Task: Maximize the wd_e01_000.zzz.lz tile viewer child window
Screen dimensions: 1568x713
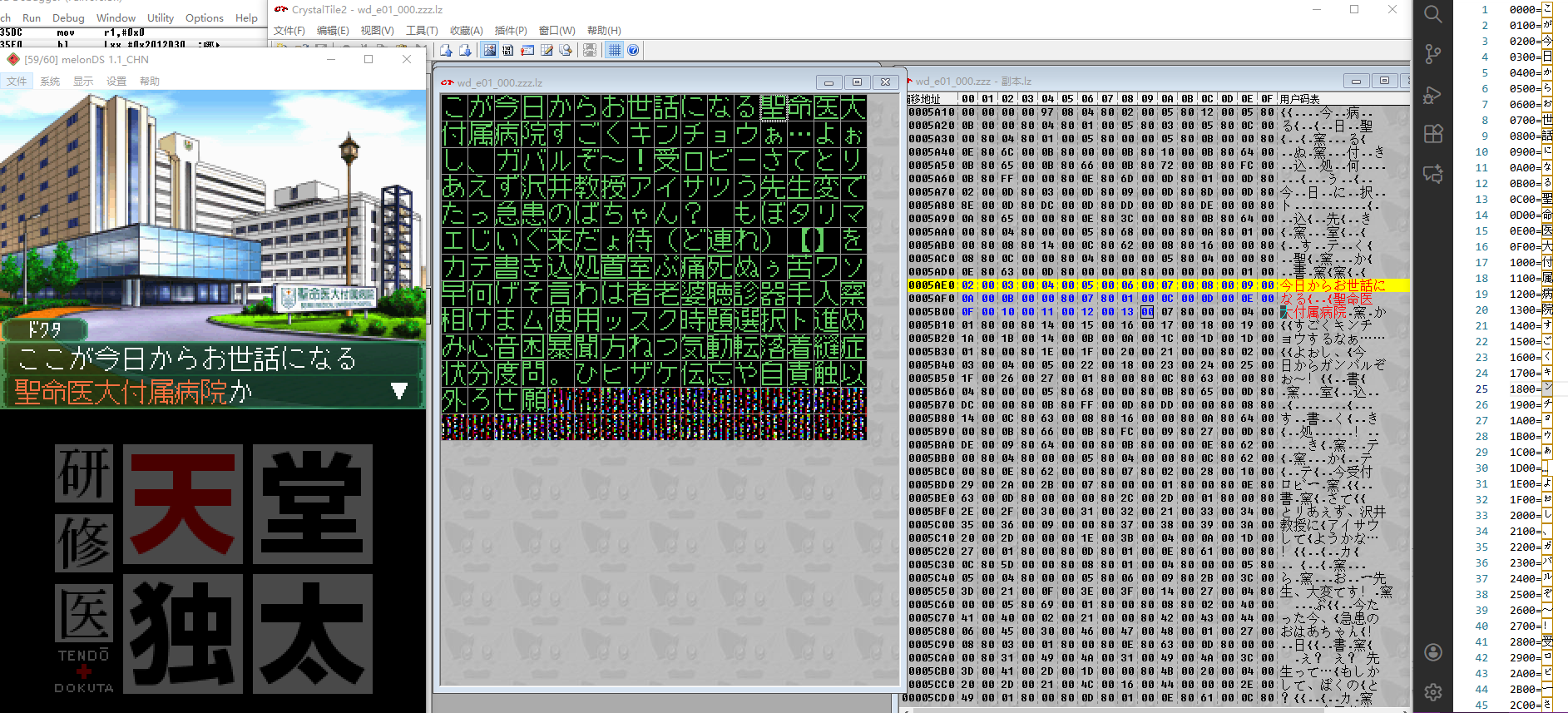Action: coord(857,82)
